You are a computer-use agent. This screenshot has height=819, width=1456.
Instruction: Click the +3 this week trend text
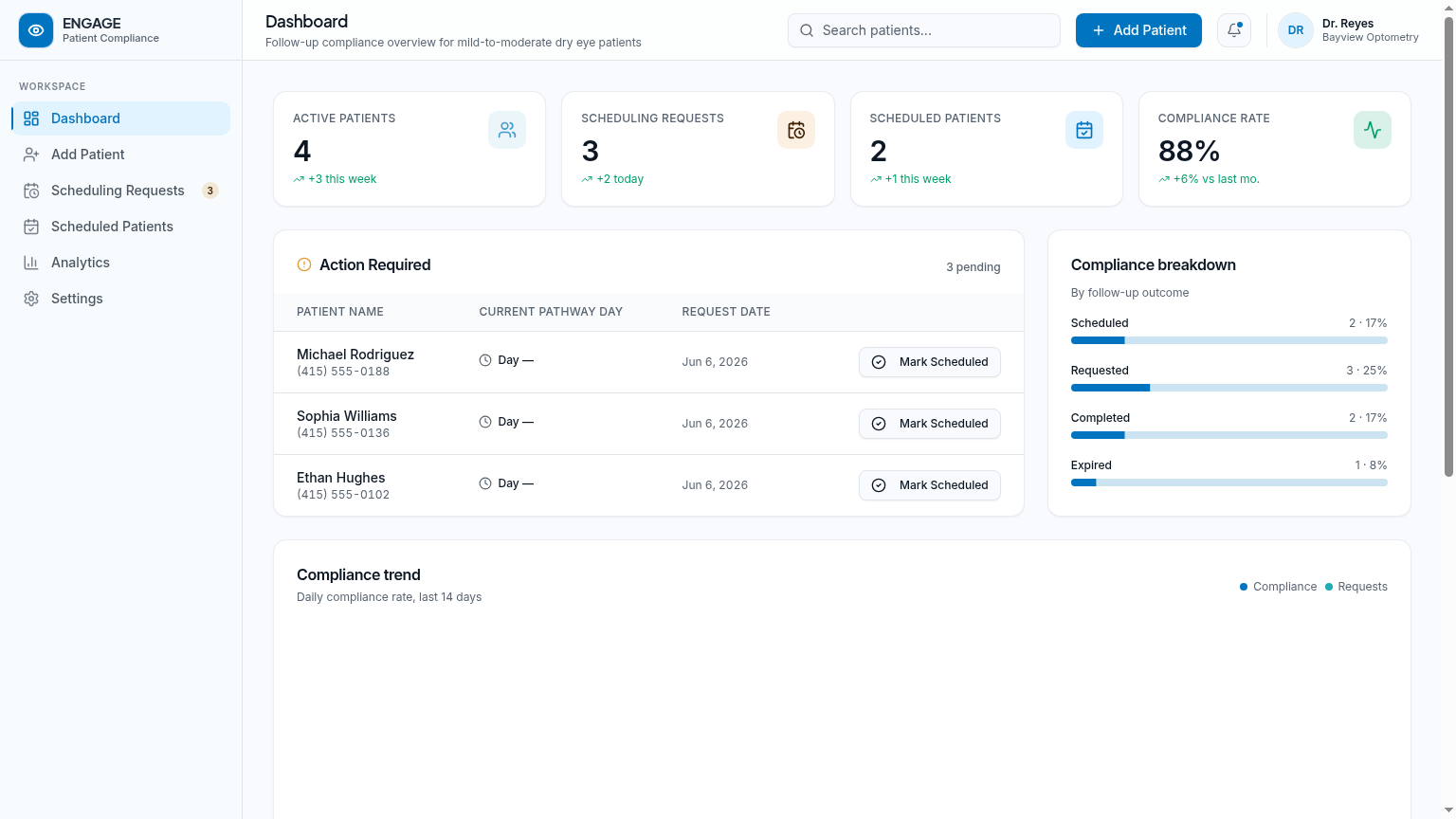click(342, 179)
